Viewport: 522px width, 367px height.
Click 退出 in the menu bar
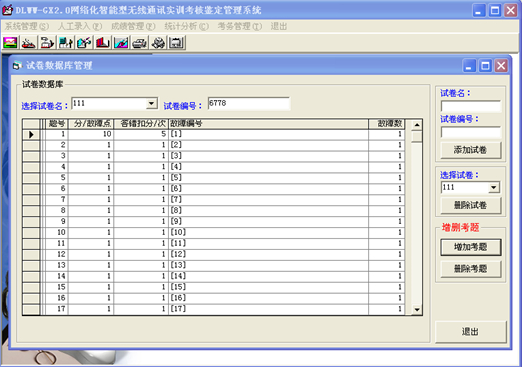tap(279, 26)
